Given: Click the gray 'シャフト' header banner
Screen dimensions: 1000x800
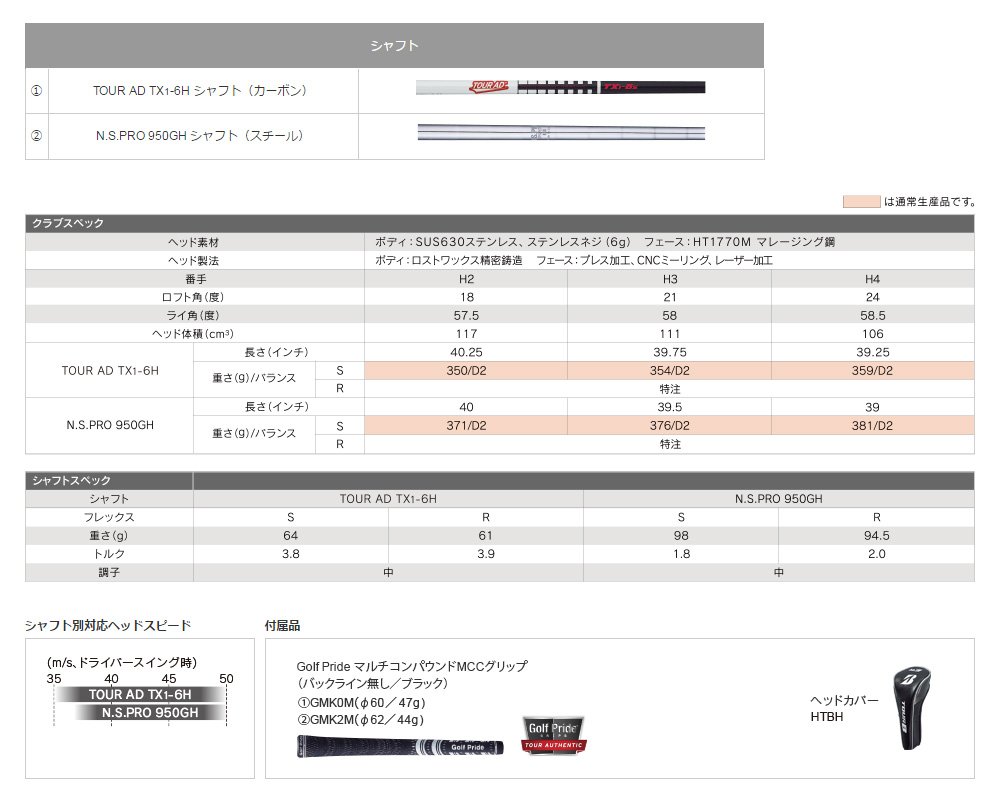Looking at the screenshot, I should (394, 45).
